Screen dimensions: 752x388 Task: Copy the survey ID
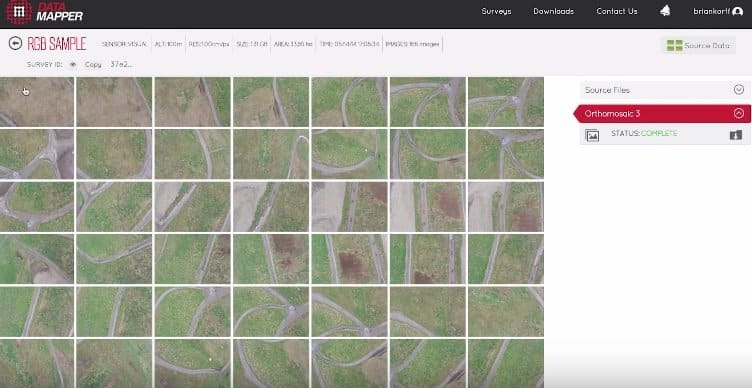(93, 64)
